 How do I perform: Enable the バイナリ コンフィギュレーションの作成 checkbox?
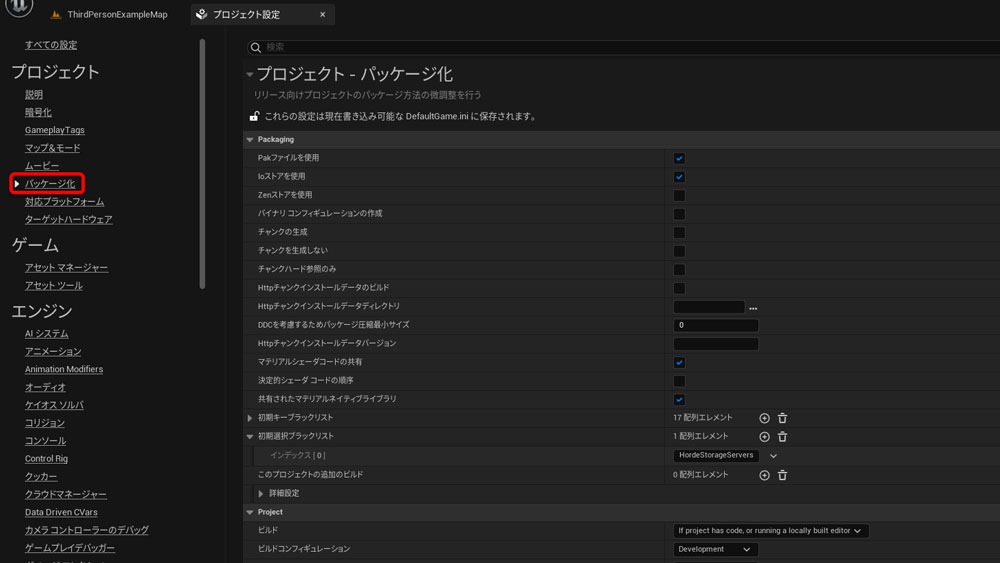pyautogui.click(x=679, y=214)
